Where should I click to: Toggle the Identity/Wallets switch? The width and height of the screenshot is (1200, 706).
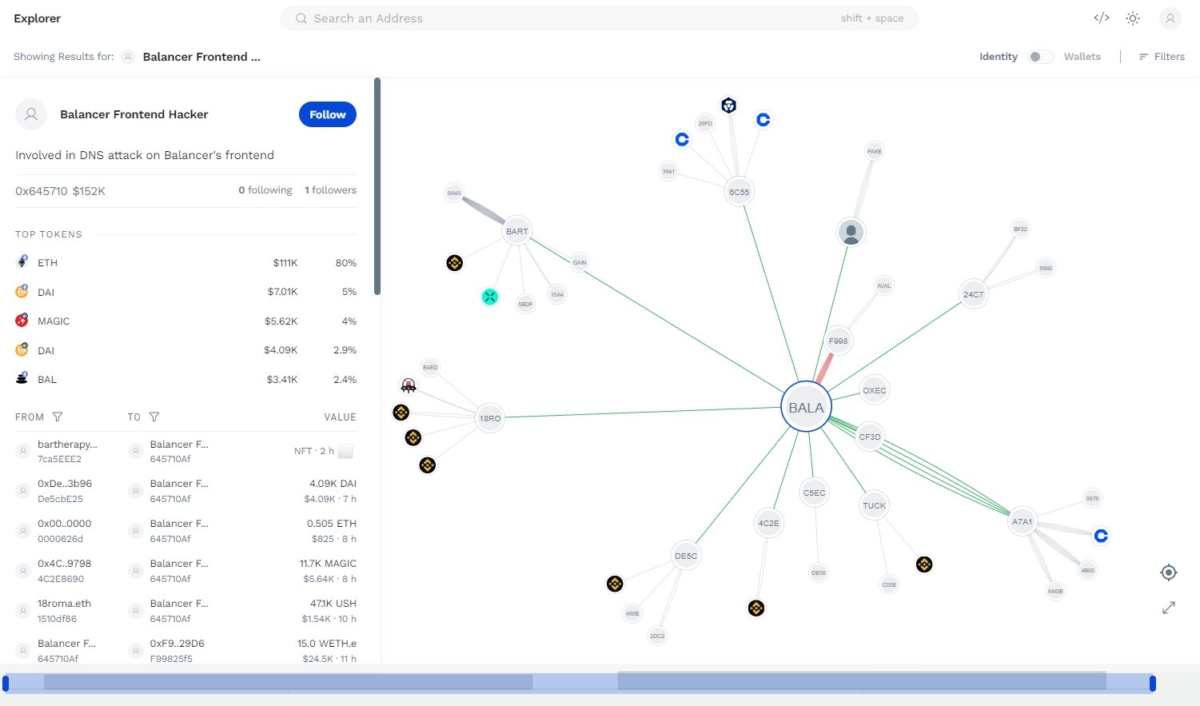[1041, 57]
